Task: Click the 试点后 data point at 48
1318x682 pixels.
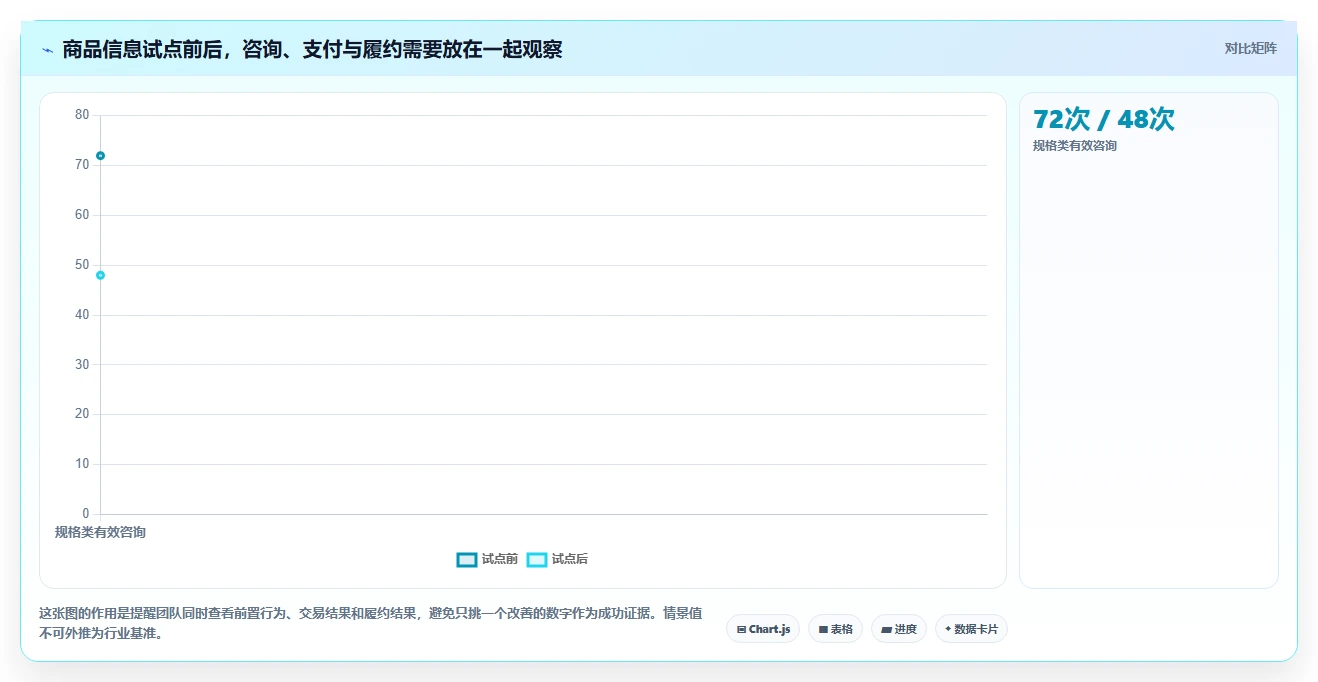Action: click(x=100, y=275)
